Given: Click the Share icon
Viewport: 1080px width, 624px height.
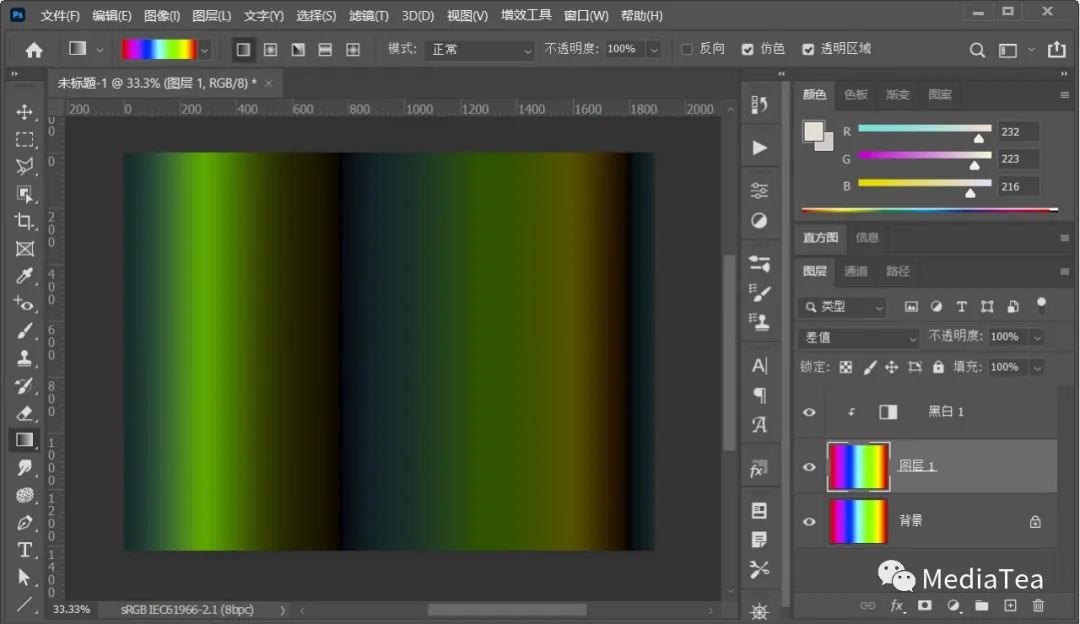Looking at the screenshot, I should (x=1057, y=49).
